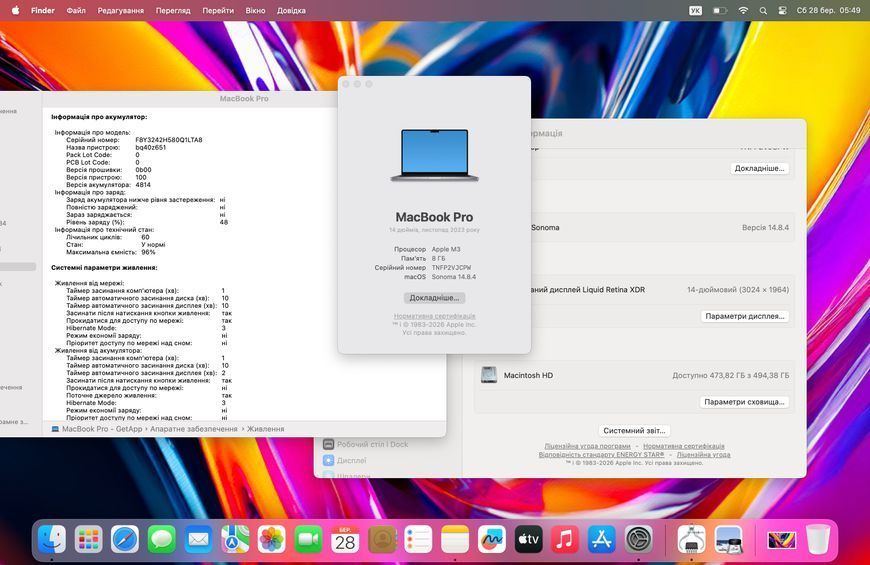Image resolution: width=870 pixels, height=565 pixels.
Task: Open Maps app in the Dock
Action: (235, 539)
